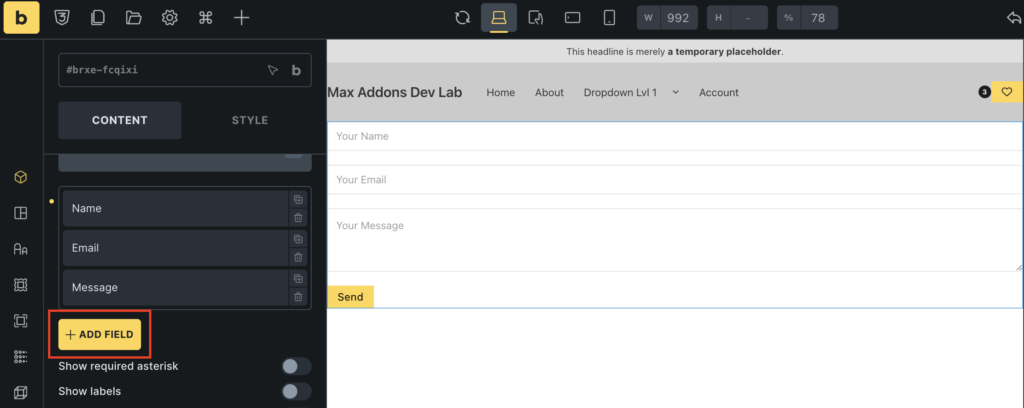The width and height of the screenshot is (1024, 408).
Task: Click the Send button in form preview
Action: 350,296
